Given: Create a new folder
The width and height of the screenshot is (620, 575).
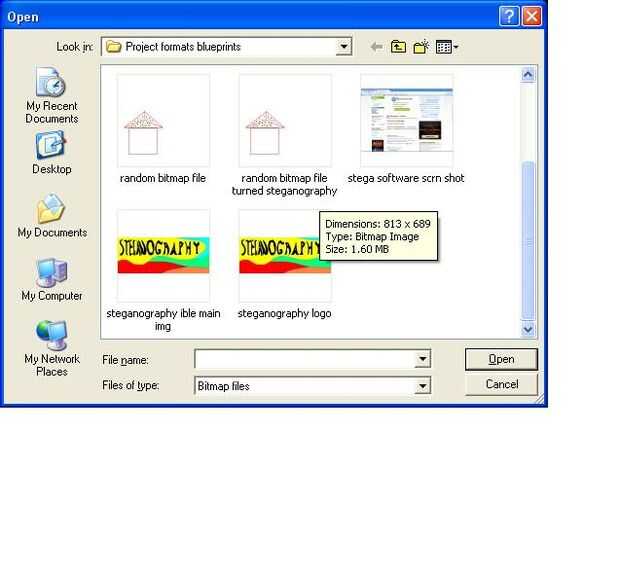Looking at the screenshot, I should (421, 47).
